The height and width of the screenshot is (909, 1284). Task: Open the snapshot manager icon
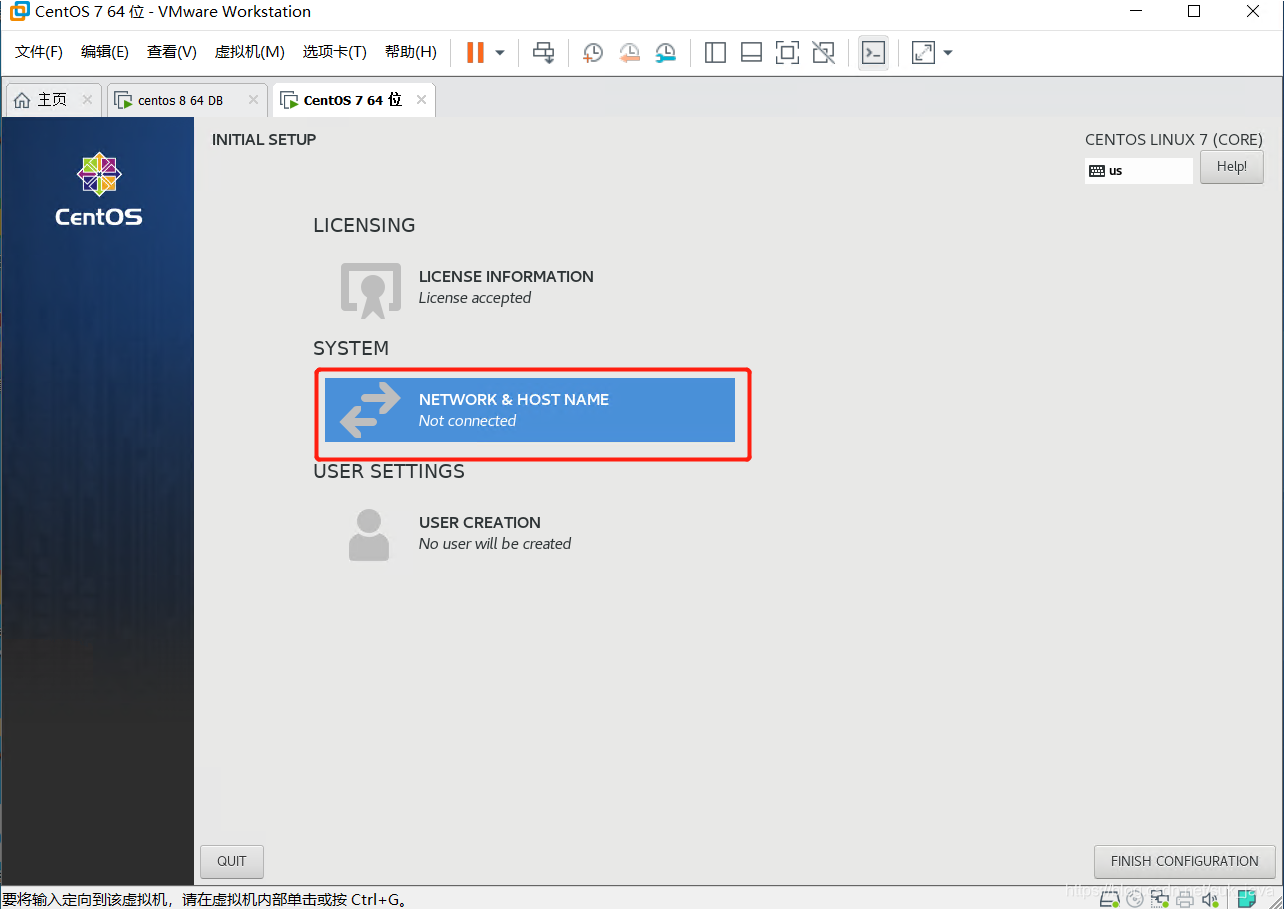(x=665, y=52)
